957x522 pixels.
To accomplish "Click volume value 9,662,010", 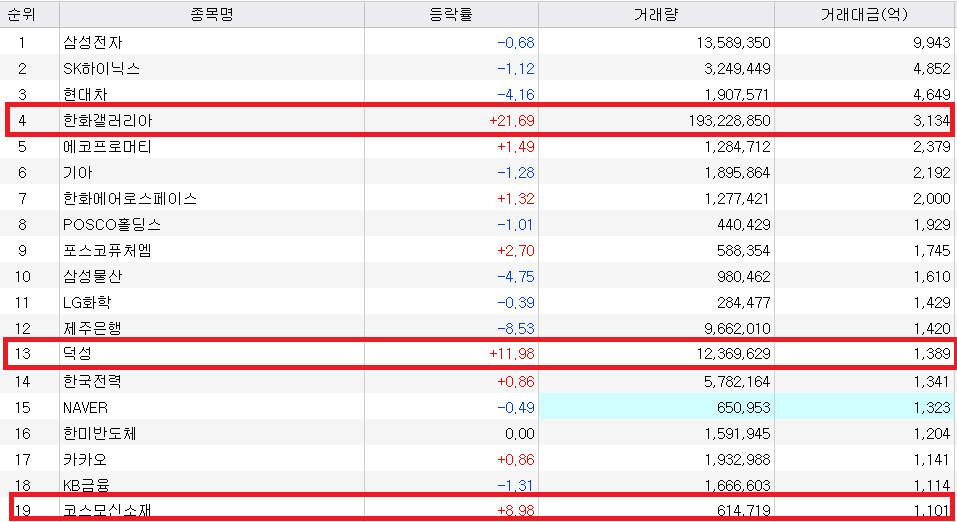I will tap(737, 329).
